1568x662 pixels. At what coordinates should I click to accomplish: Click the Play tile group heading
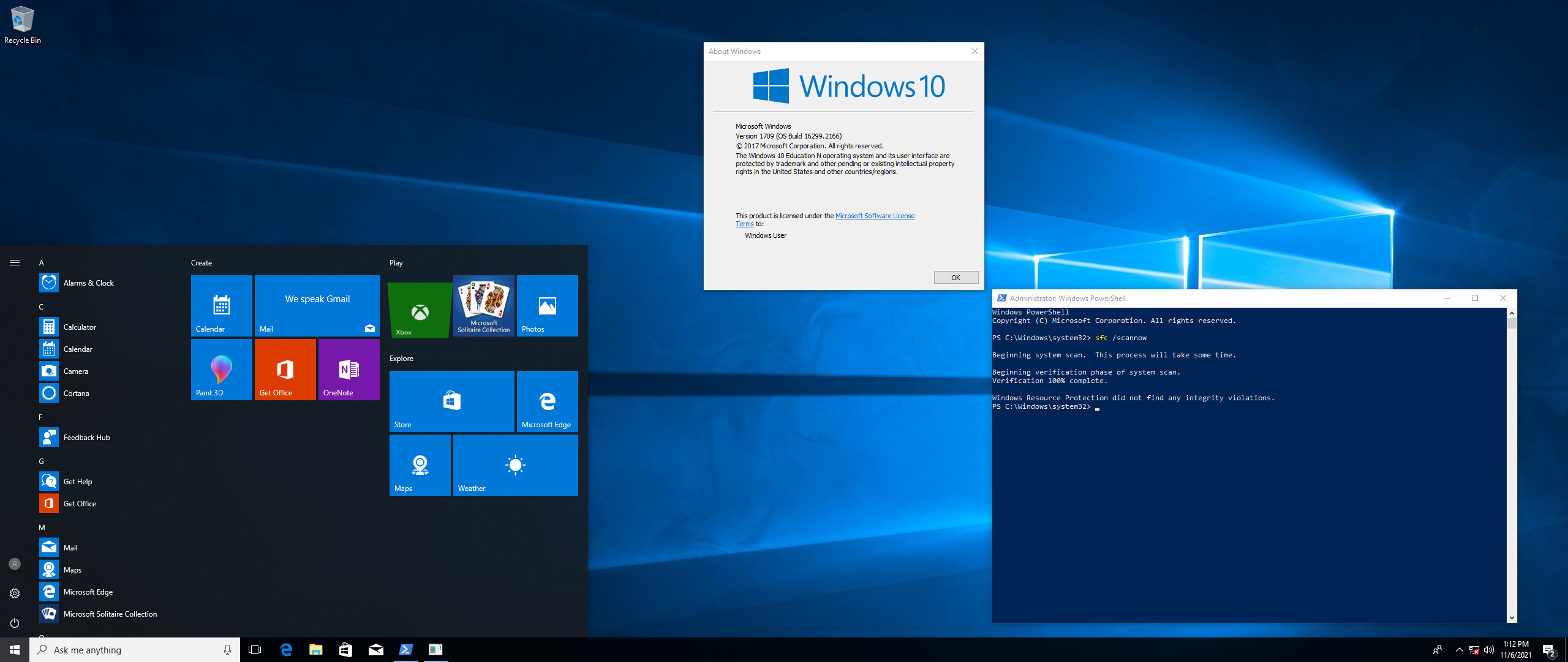point(396,262)
